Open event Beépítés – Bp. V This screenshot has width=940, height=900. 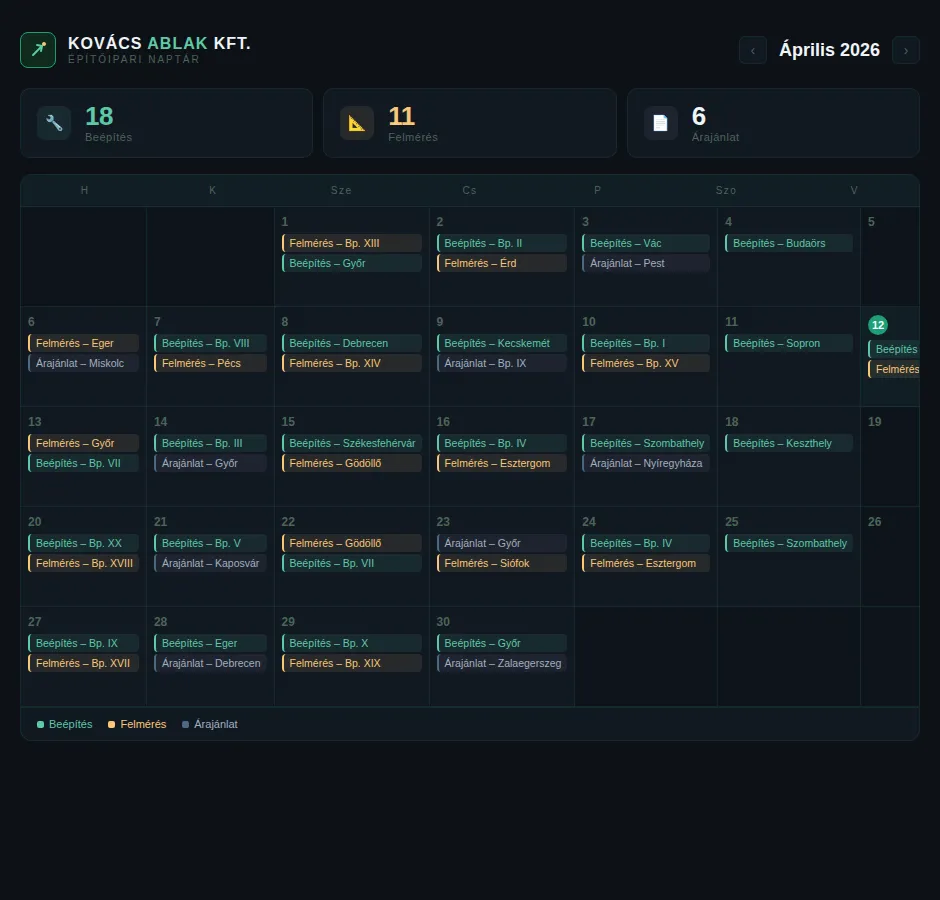[x=210, y=544]
